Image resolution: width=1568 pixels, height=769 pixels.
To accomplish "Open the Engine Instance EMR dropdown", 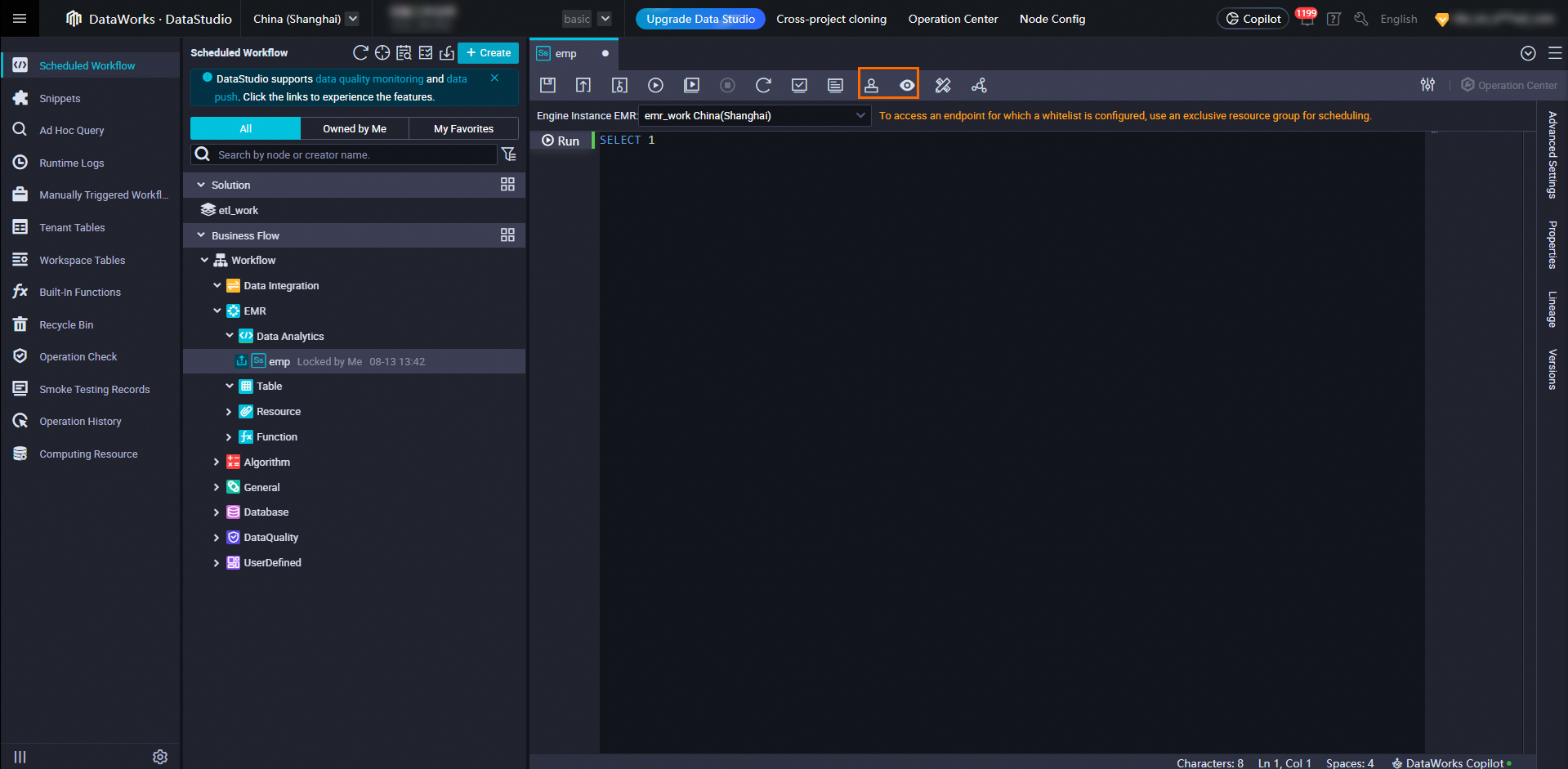I will (752, 116).
